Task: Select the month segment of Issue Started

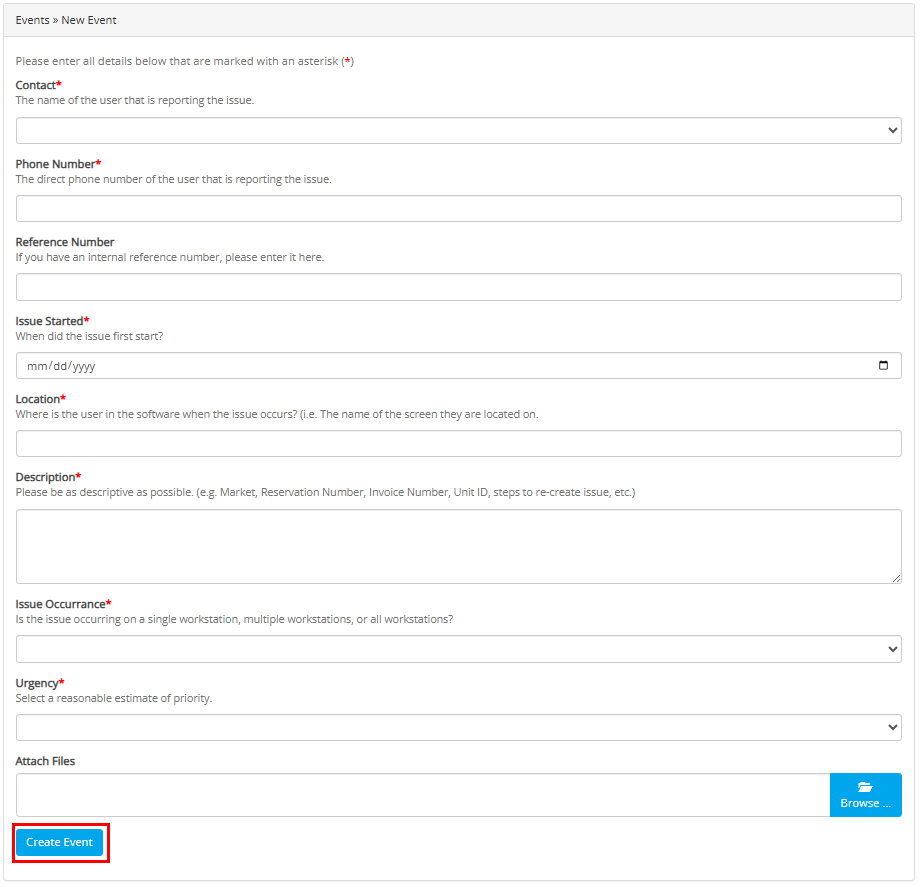Action: 37,366
